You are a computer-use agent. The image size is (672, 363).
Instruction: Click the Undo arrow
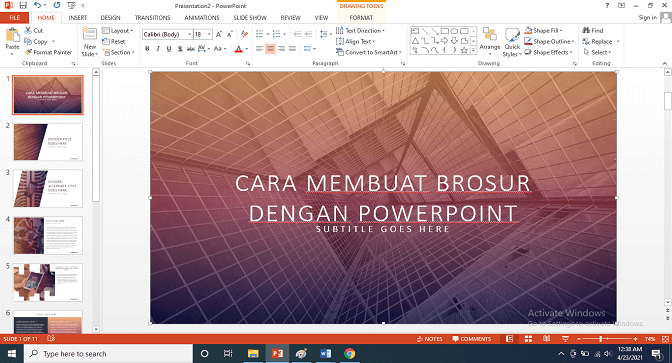click(37, 5)
